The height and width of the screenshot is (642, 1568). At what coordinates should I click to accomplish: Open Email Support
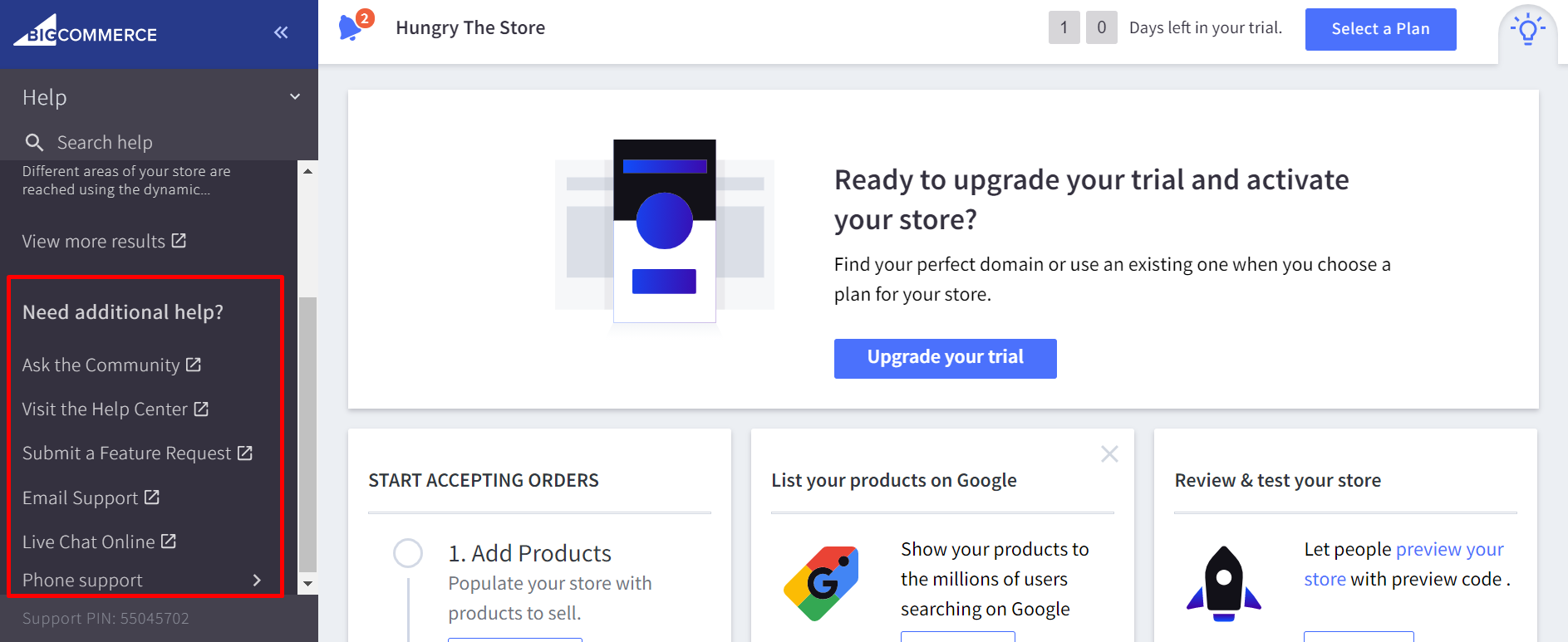[x=91, y=498]
